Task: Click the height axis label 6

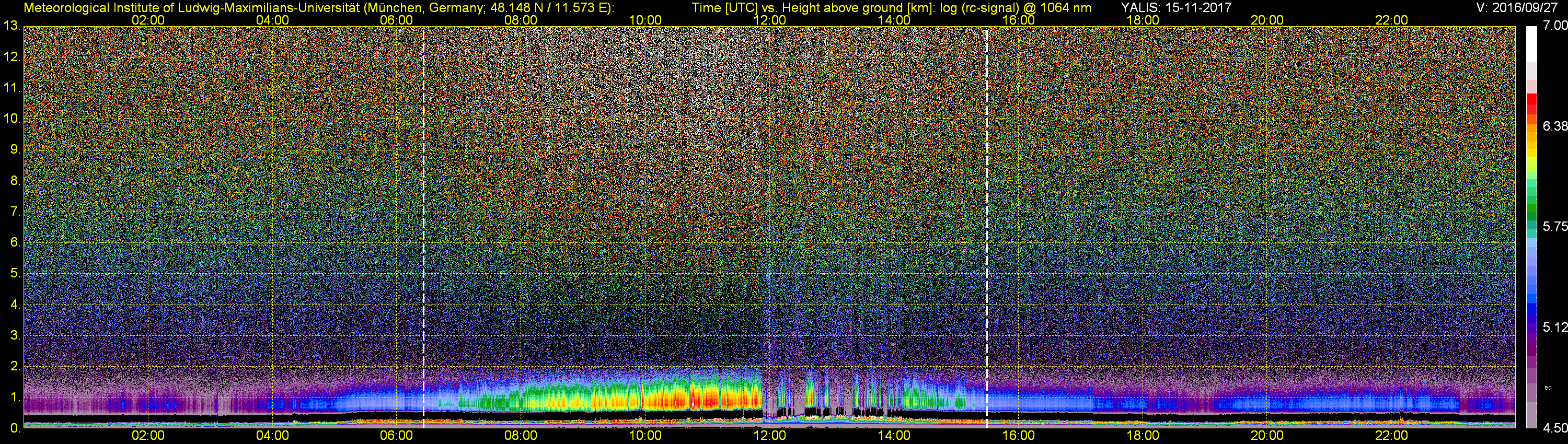Action: [x=15, y=242]
